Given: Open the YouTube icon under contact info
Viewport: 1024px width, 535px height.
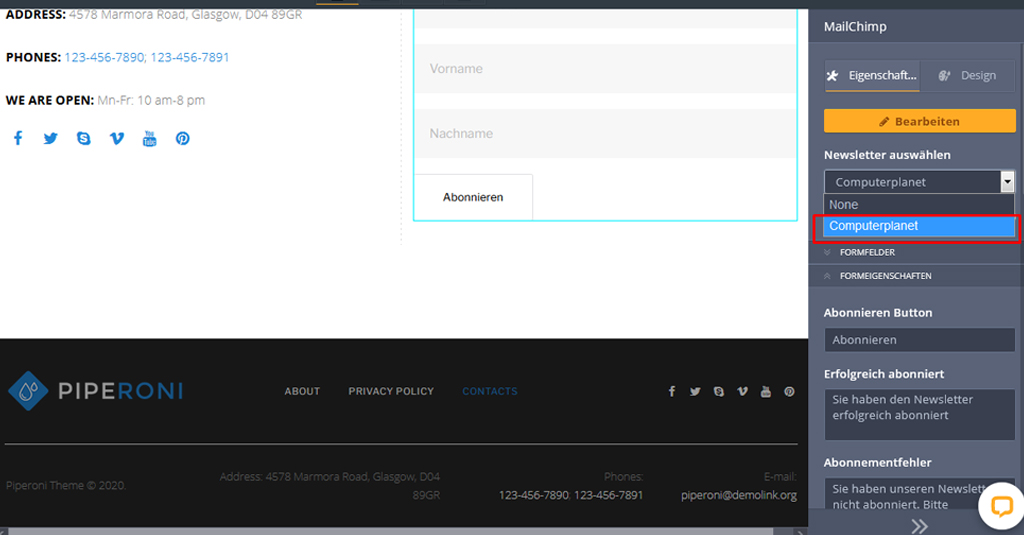Looking at the screenshot, I should click(x=149, y=138).
